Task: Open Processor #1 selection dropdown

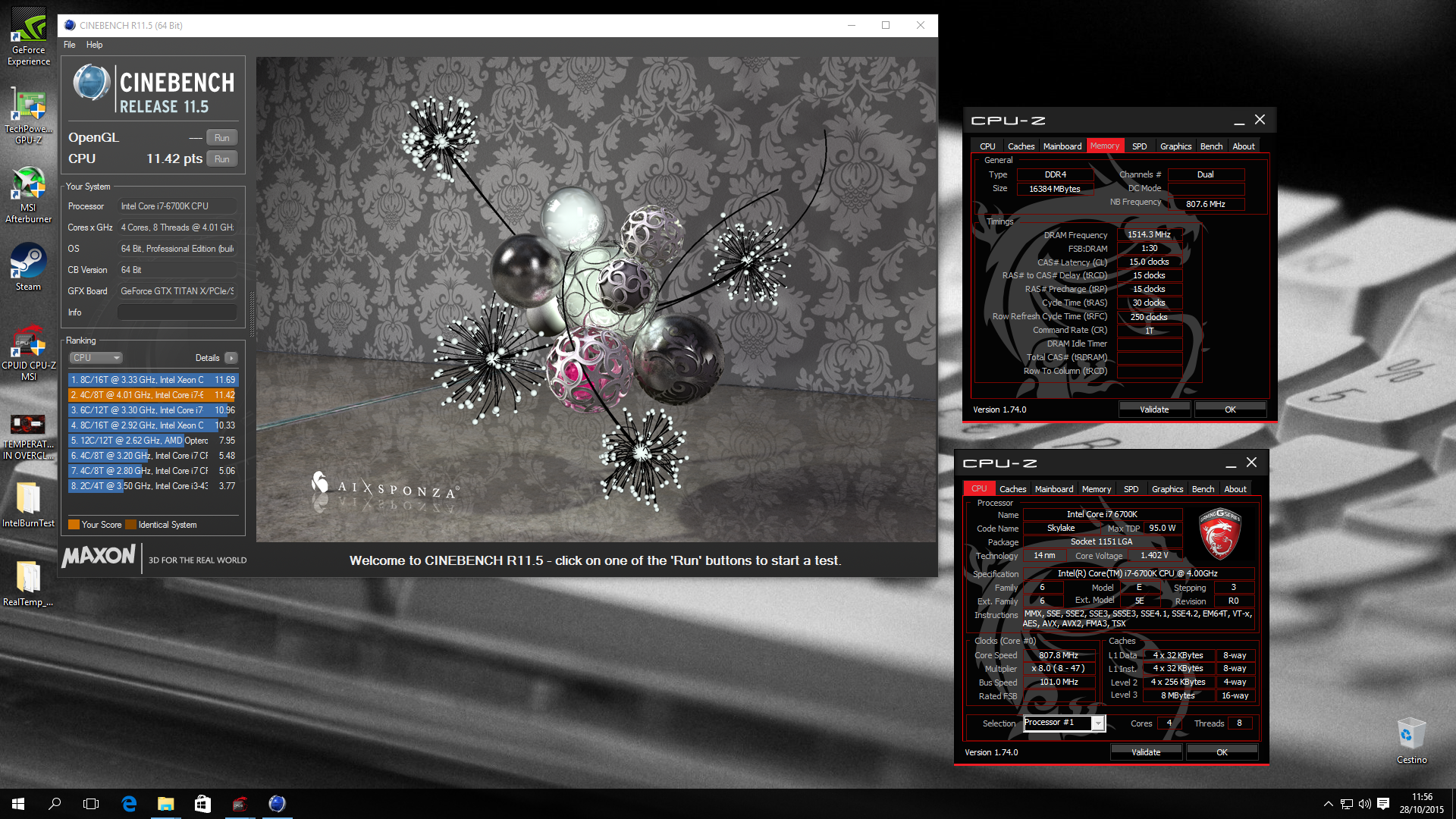Action: (1064, 723)
